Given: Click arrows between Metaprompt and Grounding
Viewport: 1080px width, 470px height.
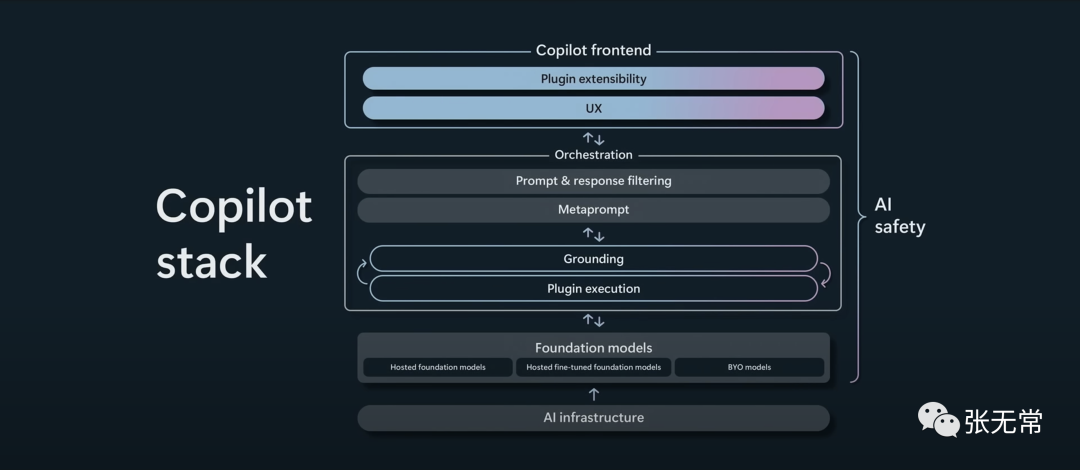Looking at the screenshot, I should [x=593, y=234].
